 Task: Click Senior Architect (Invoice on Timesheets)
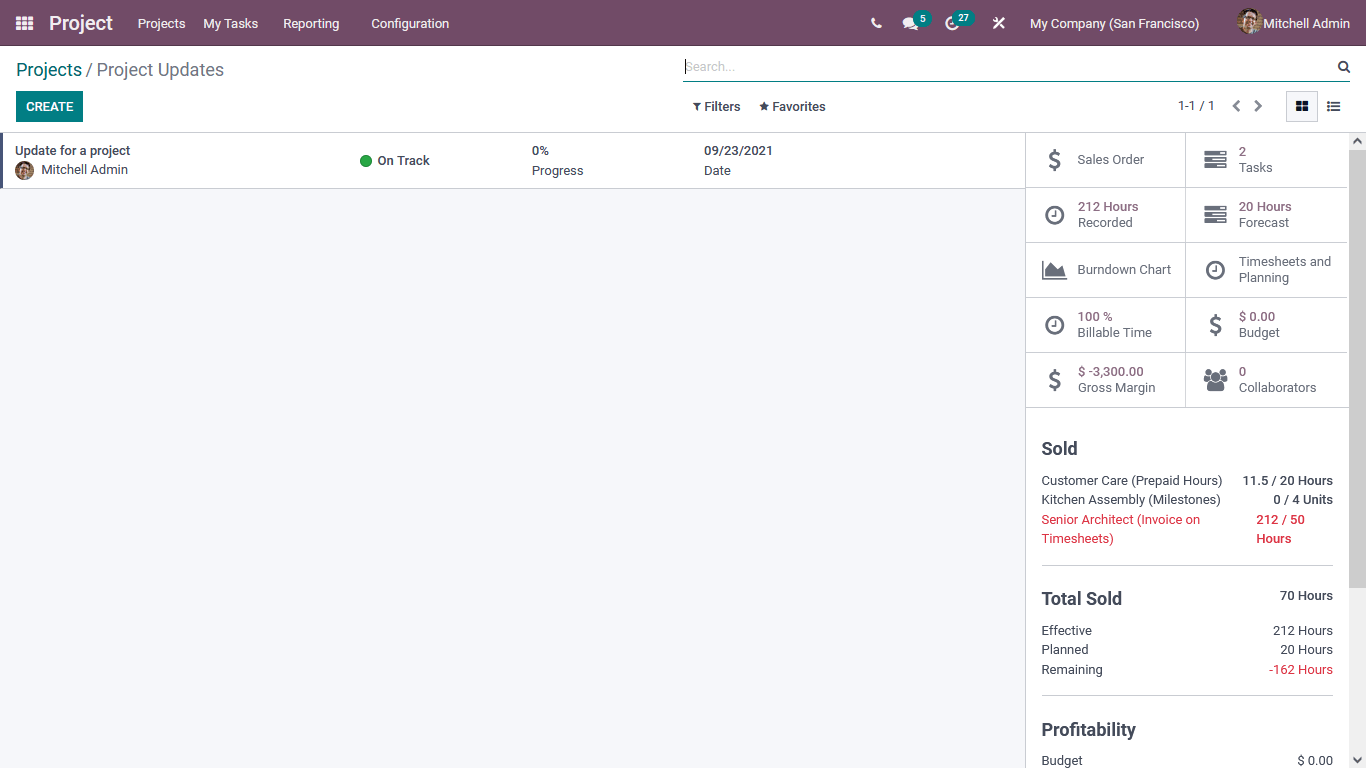[1121, 529]
